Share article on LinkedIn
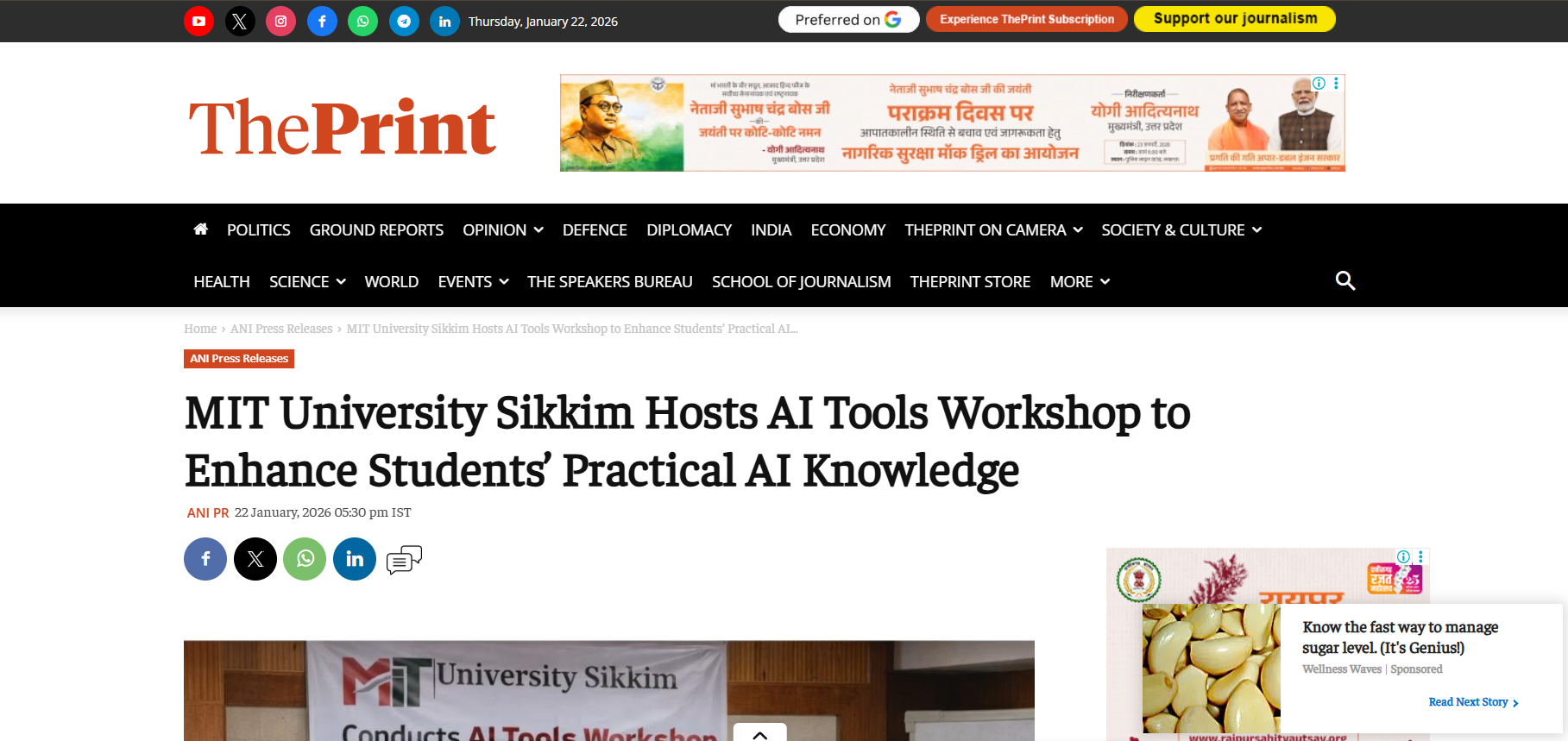 355,559
